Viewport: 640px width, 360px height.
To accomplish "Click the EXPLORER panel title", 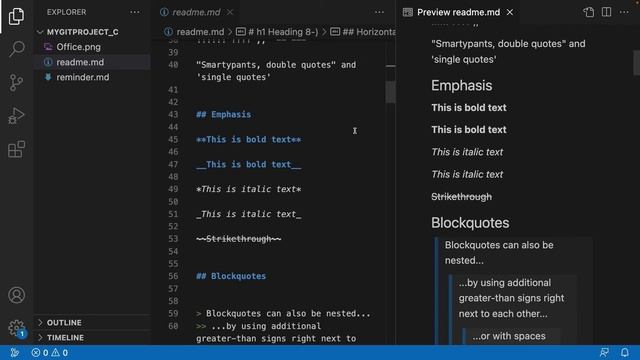I will pyautogui.click(x=67, y=12).
